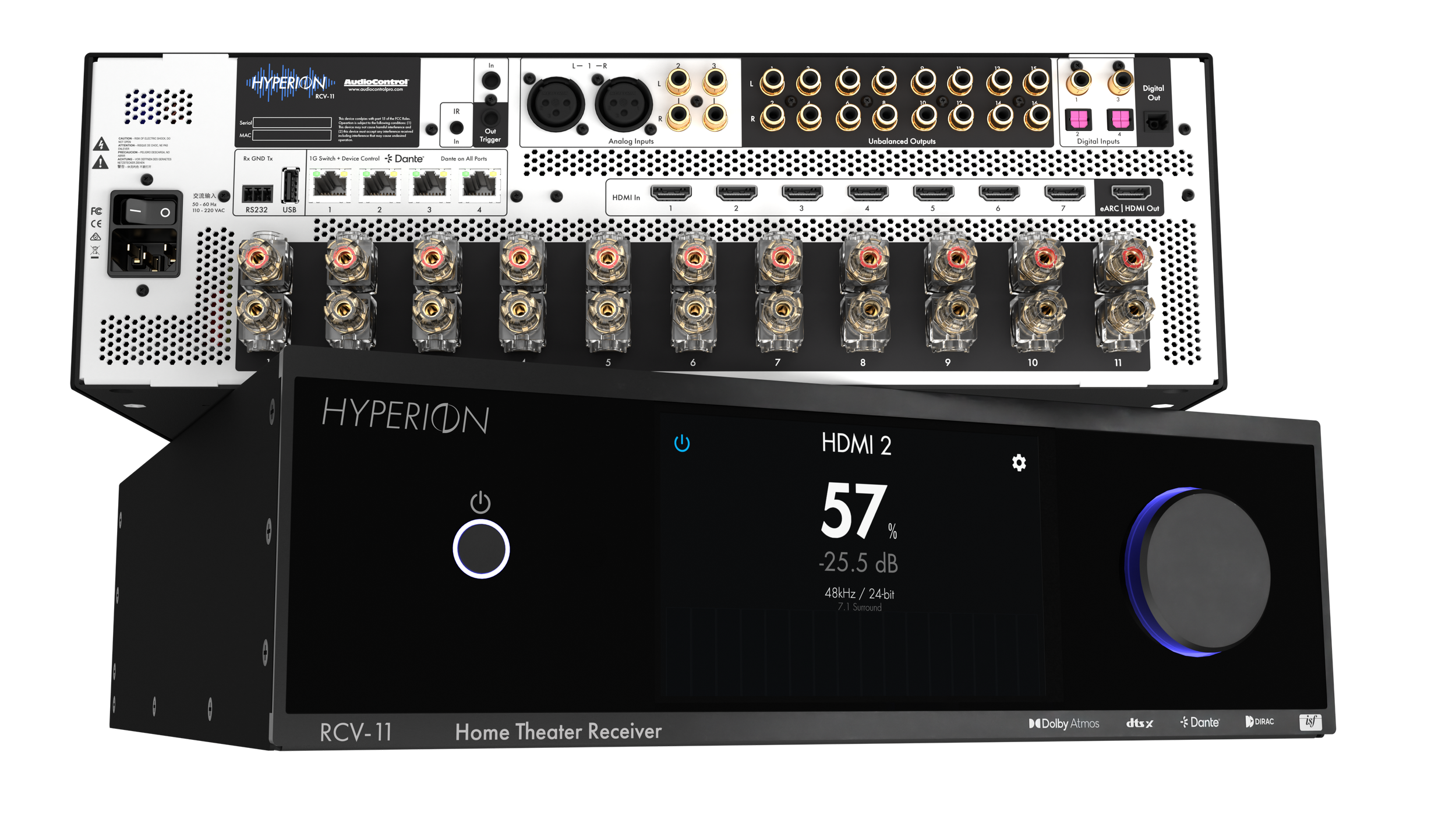Image resolution: width=1456 pixels, height=819 pixels.
Task: Click the DTS:X logo badge
Action: pyautogui.click(x=1139, y=723)
